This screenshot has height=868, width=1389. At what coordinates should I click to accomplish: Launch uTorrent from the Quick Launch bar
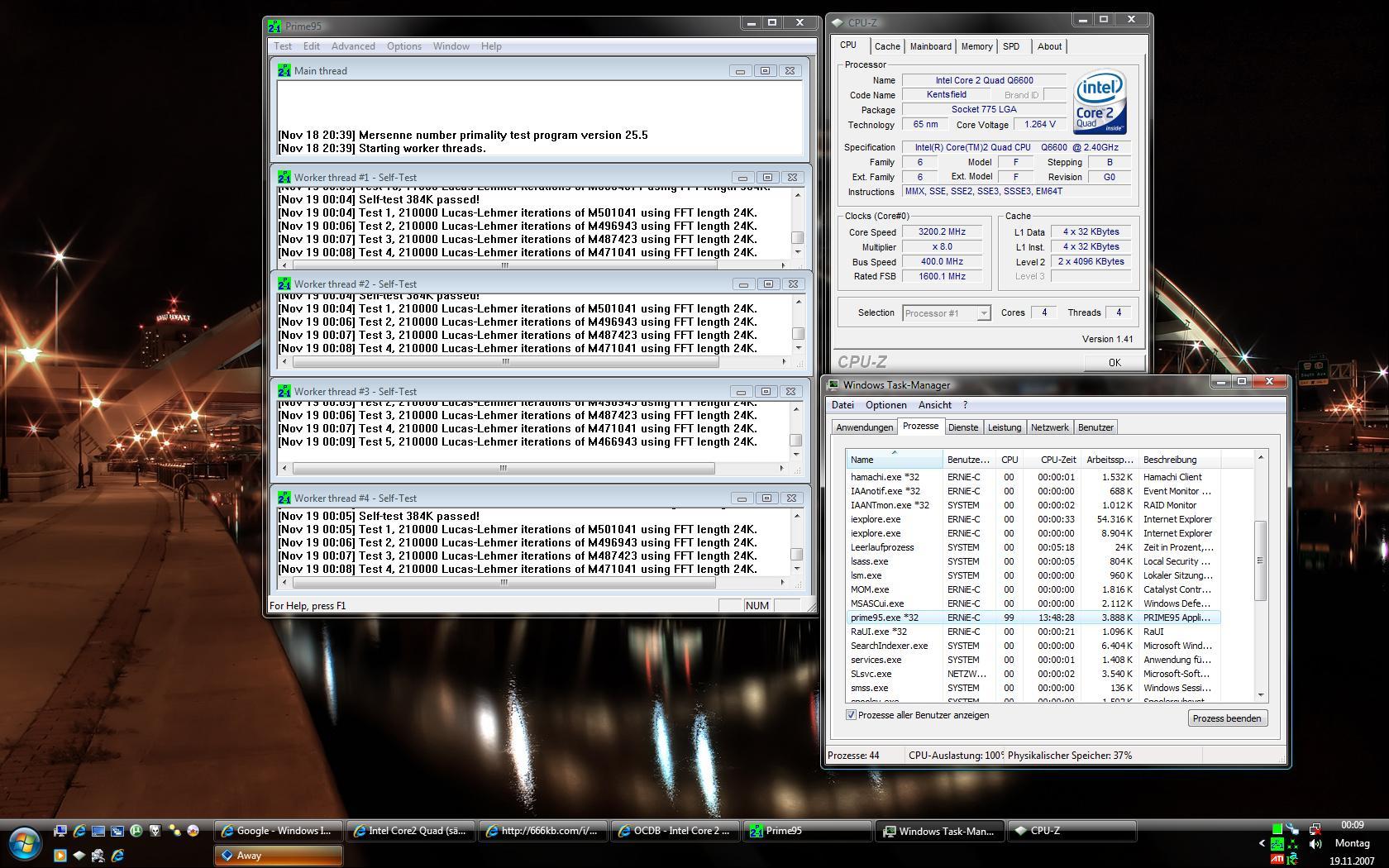pyautogui.click(x=136, y=831)
